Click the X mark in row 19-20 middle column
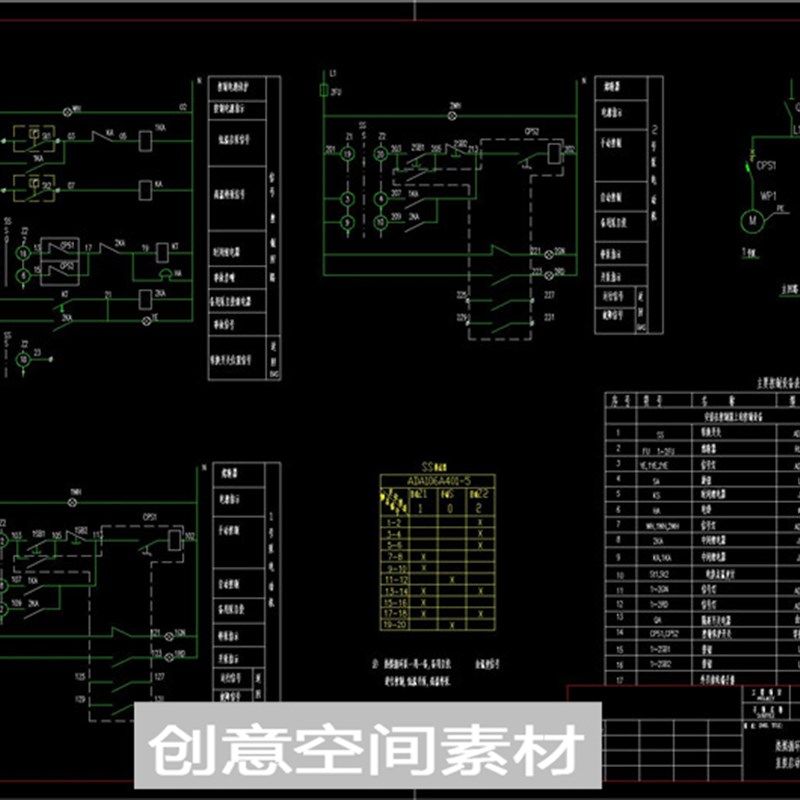Viewport: 800px width, 800px height. pyautogui.click(x=451, y=625)
